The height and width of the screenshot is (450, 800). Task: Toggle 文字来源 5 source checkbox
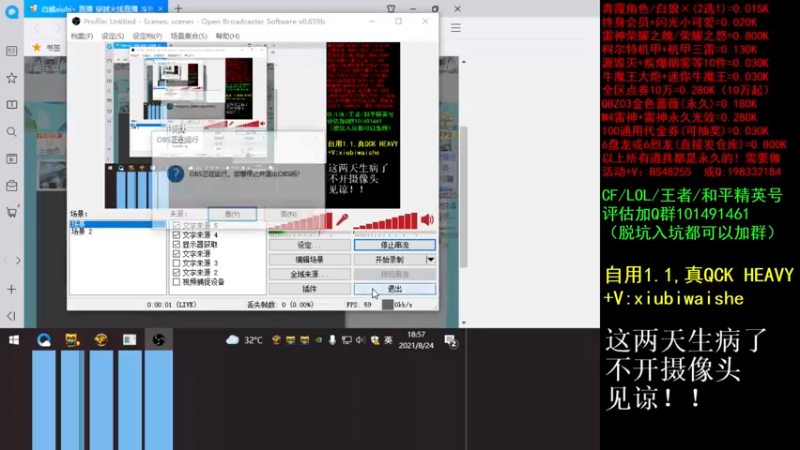tap(177, 226)
